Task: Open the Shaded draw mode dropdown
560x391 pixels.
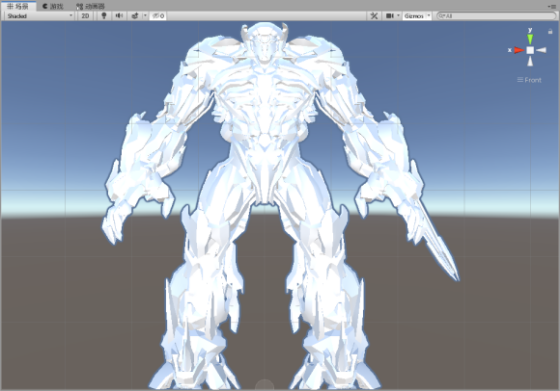Action: pyautogui.click(x=39, y=16)
